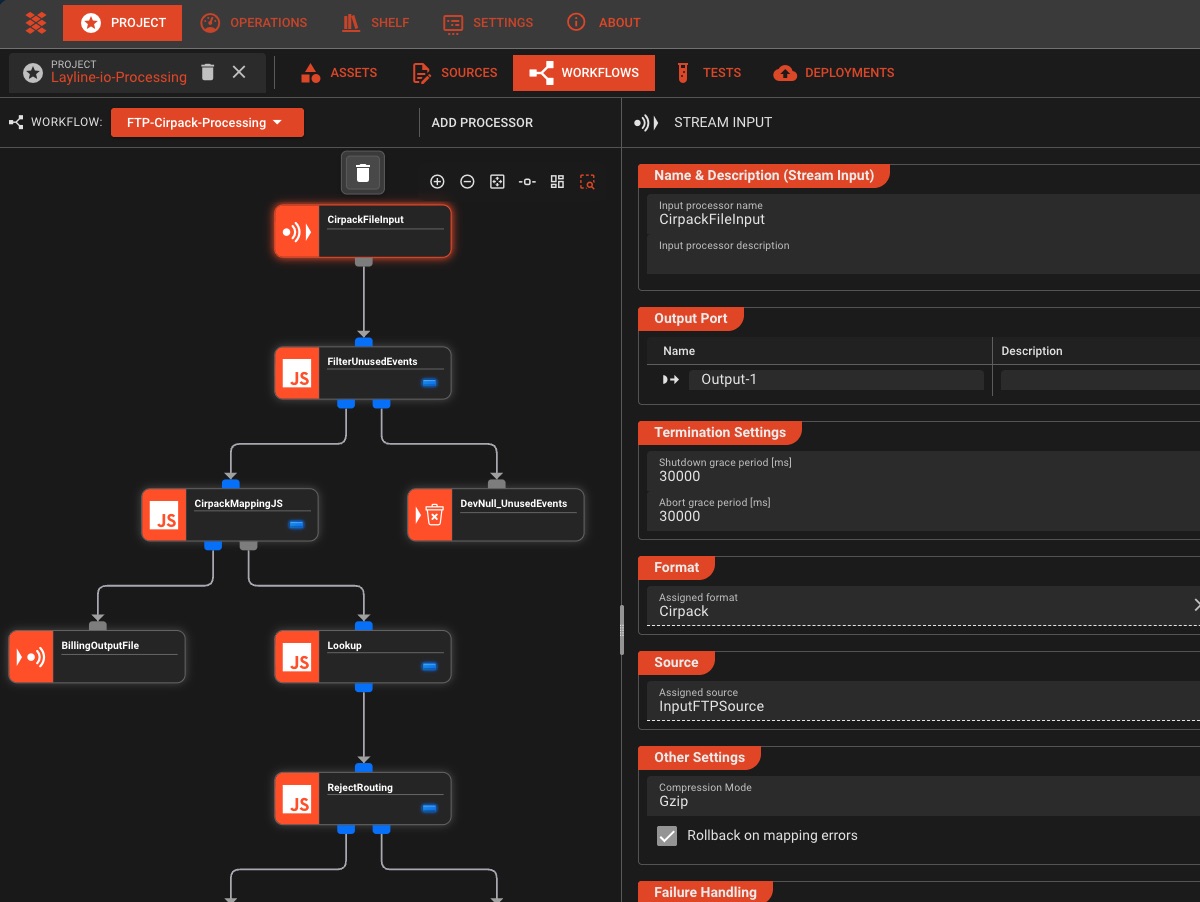
Task: Click the blue toggle on FilterUnusedEvents node
Action: pos(431,383)
